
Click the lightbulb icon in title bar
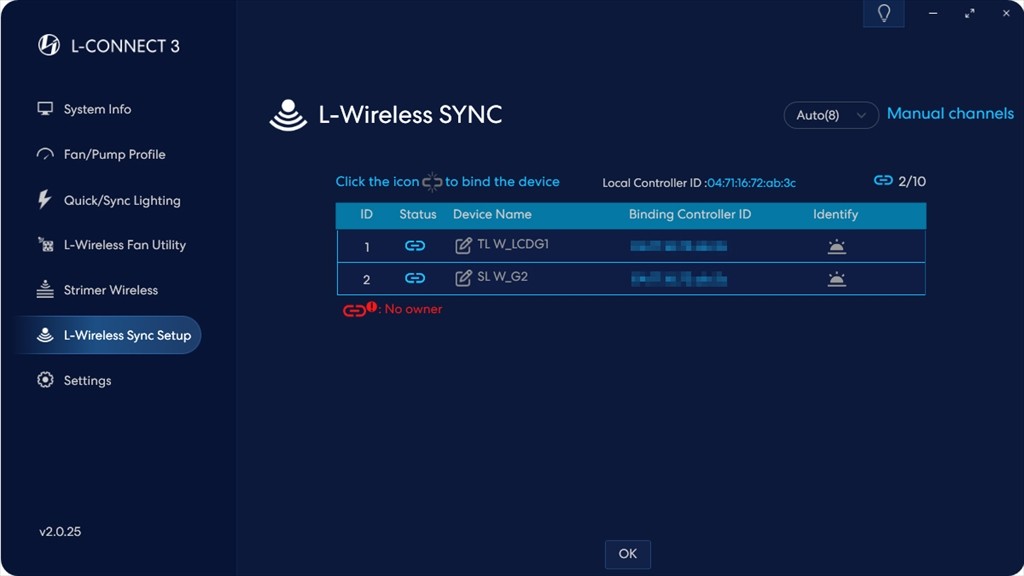click(884, 13)
